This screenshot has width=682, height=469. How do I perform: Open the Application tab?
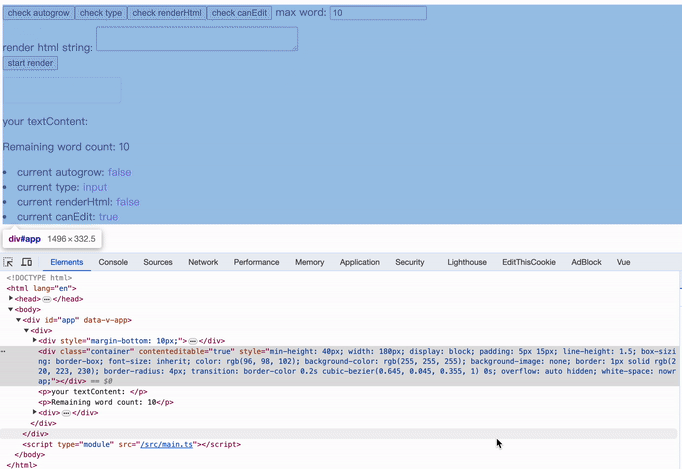[x=360, y=262]
